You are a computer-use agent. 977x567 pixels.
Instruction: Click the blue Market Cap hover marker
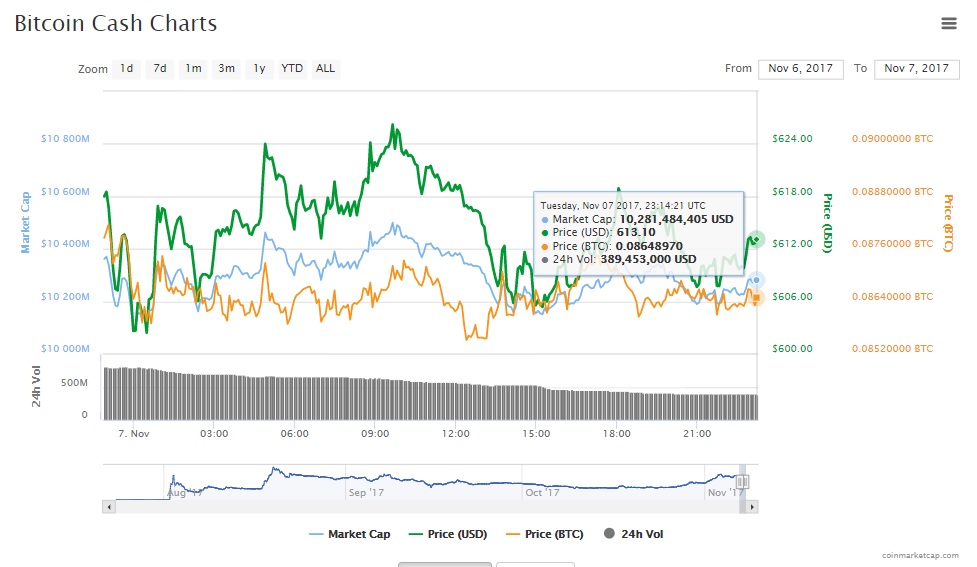(x=756, y=280)
